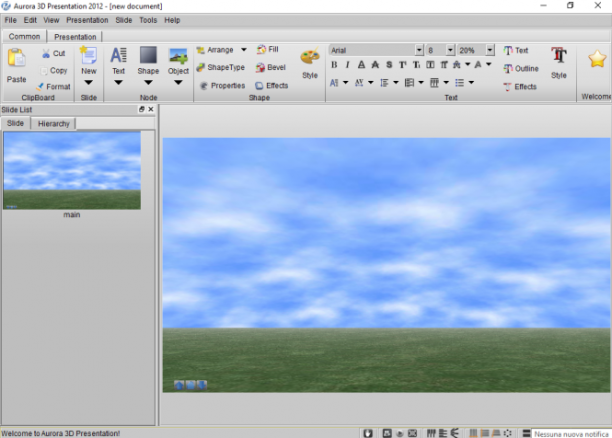Expand the bullet list dropdown arrow

(x=471, y=82)
